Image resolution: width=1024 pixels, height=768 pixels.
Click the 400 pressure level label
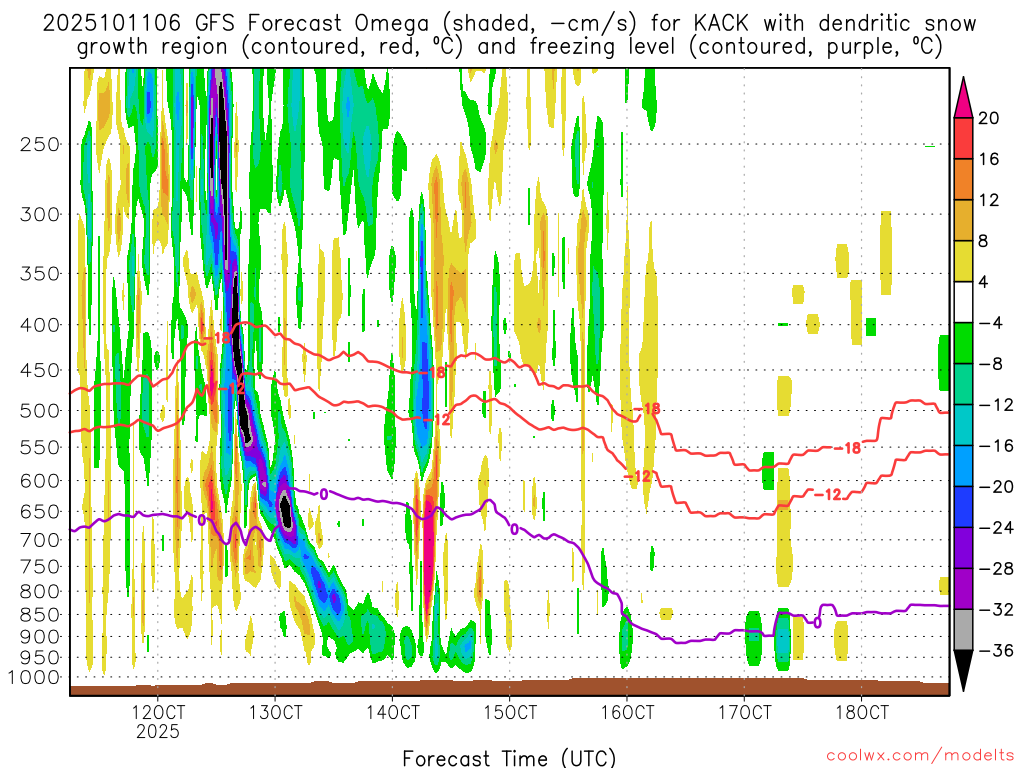[40, 325]
